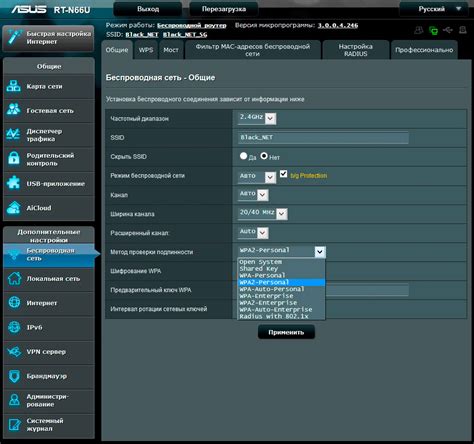Click the Guest Network (Гостевая сеть) icon
Viewport: 474px width, 444px height.
coord(13,110)
